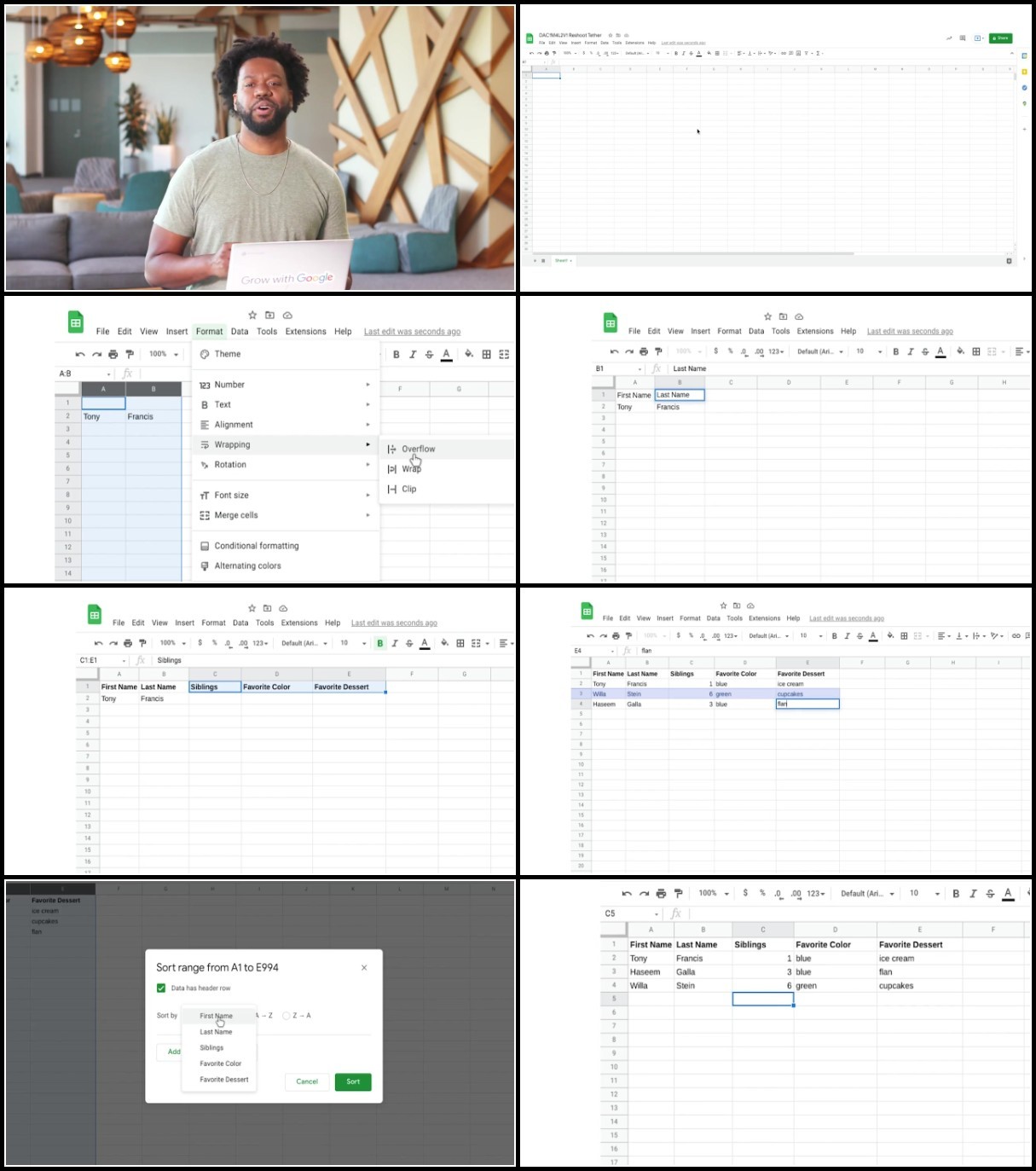
Task: Click the Borders icon right of the Format menu
Action: (487, 354)
